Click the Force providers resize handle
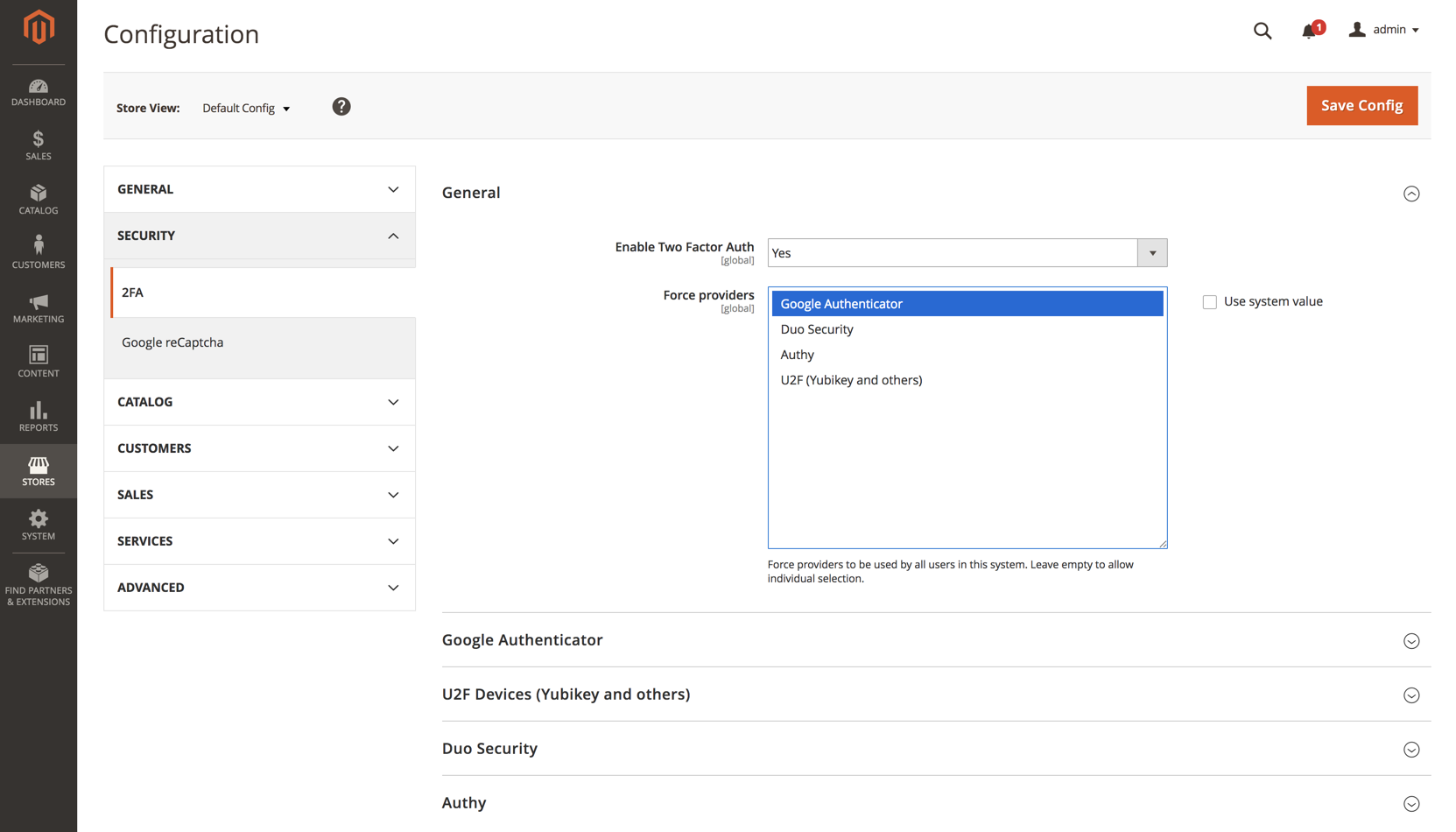 point(1163,544)
